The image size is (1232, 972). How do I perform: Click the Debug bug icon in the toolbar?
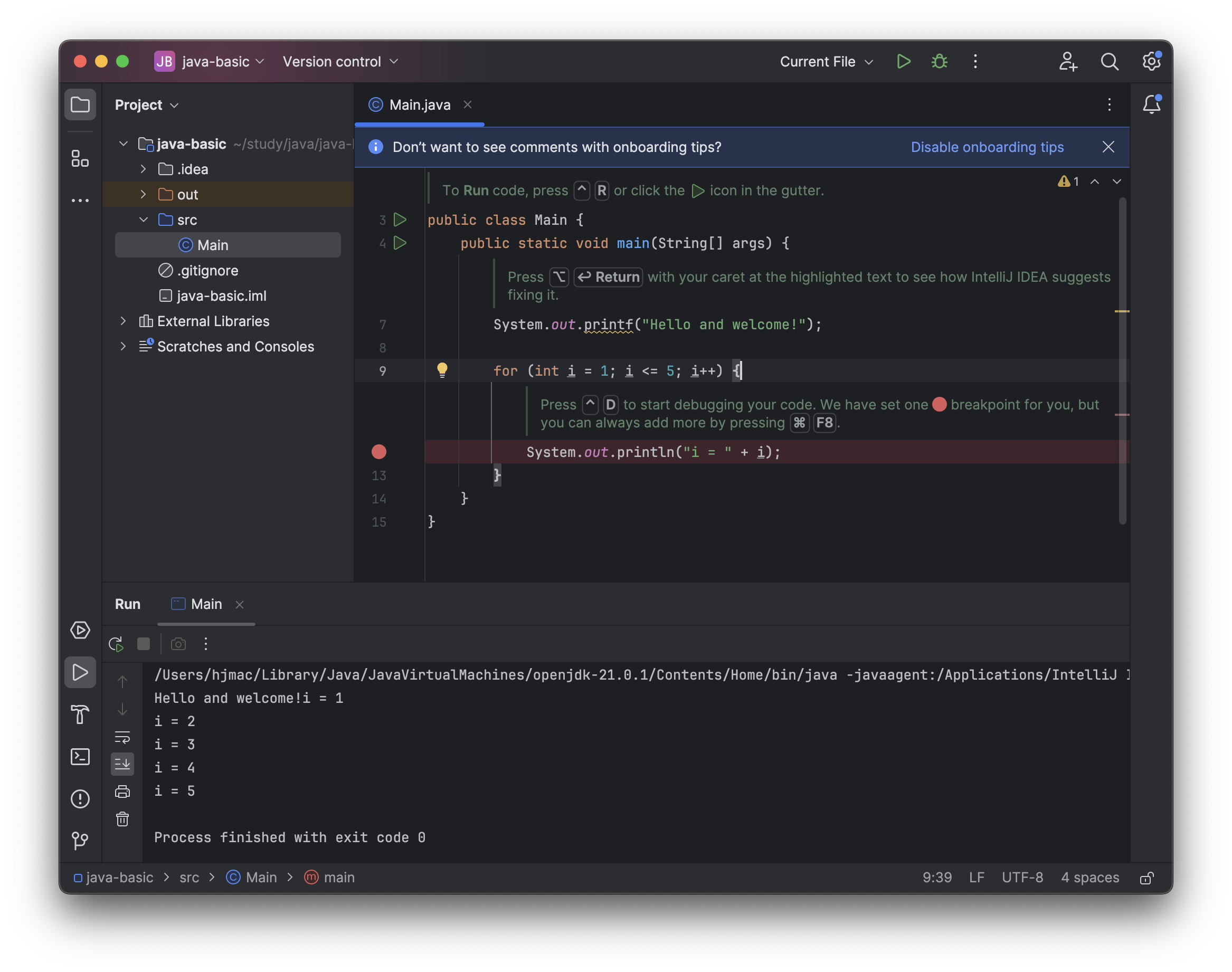pyautogui.click(x=940, y=61)
